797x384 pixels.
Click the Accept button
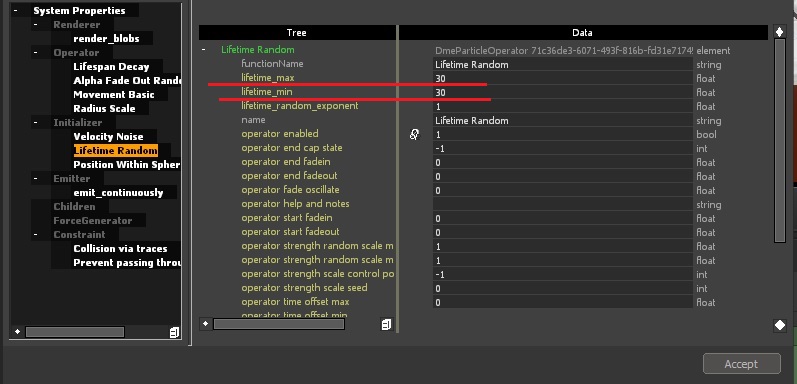click(x=742, y=364)
